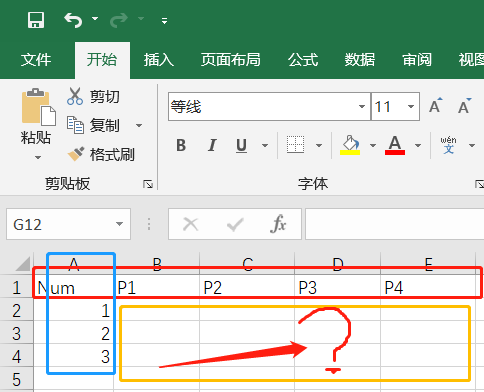The image size is (484, 392).
Task: Select row 2 header
Action: 17,311
